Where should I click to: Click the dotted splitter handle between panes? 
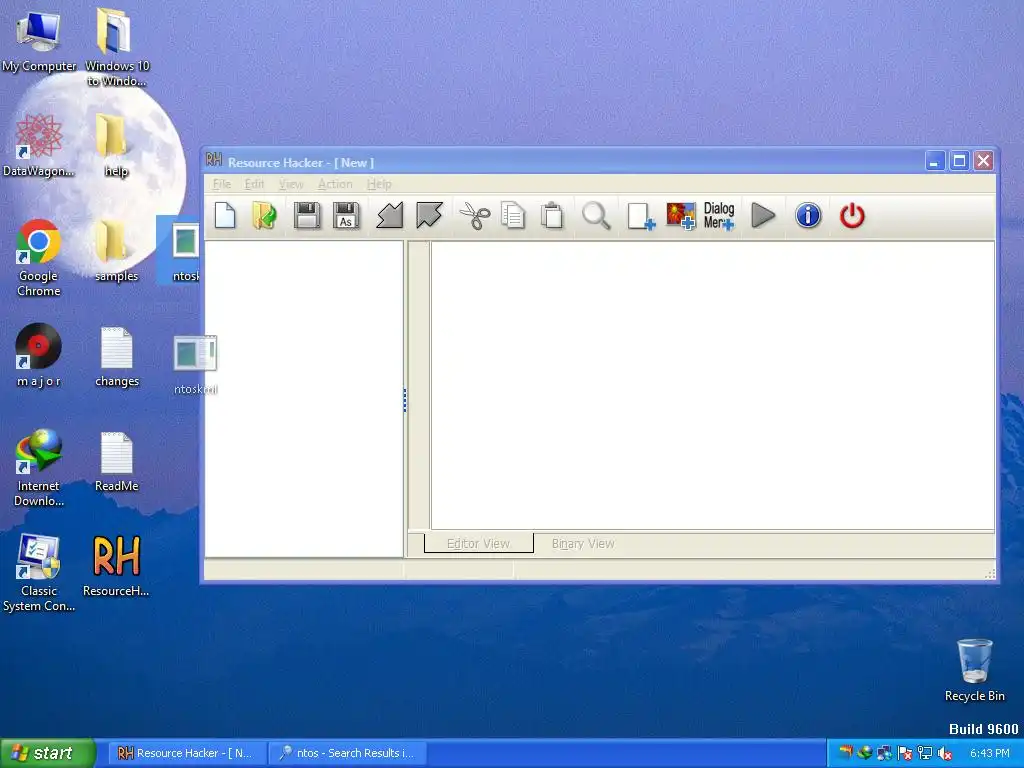tap(405, 400)
